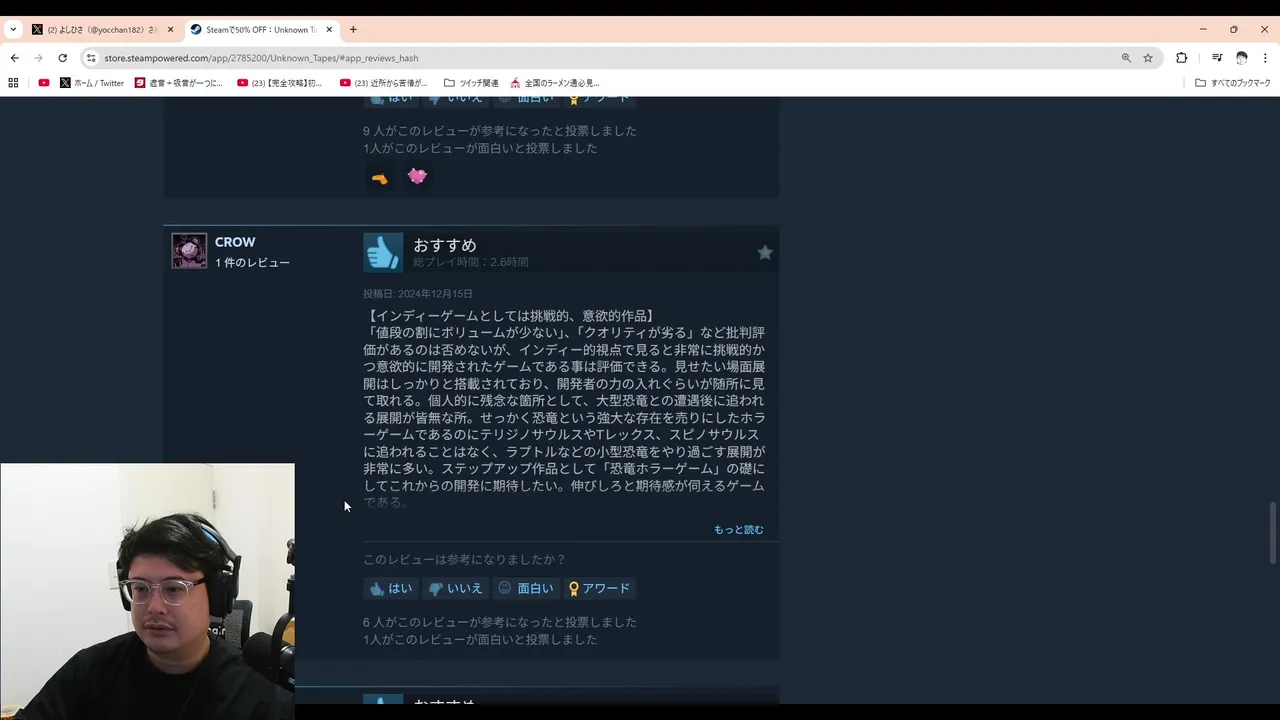Viewport: 1280px width, 720px height.
Task: Click the 総プレイ時間: 2.6時間 text
Action: point(470,262)
